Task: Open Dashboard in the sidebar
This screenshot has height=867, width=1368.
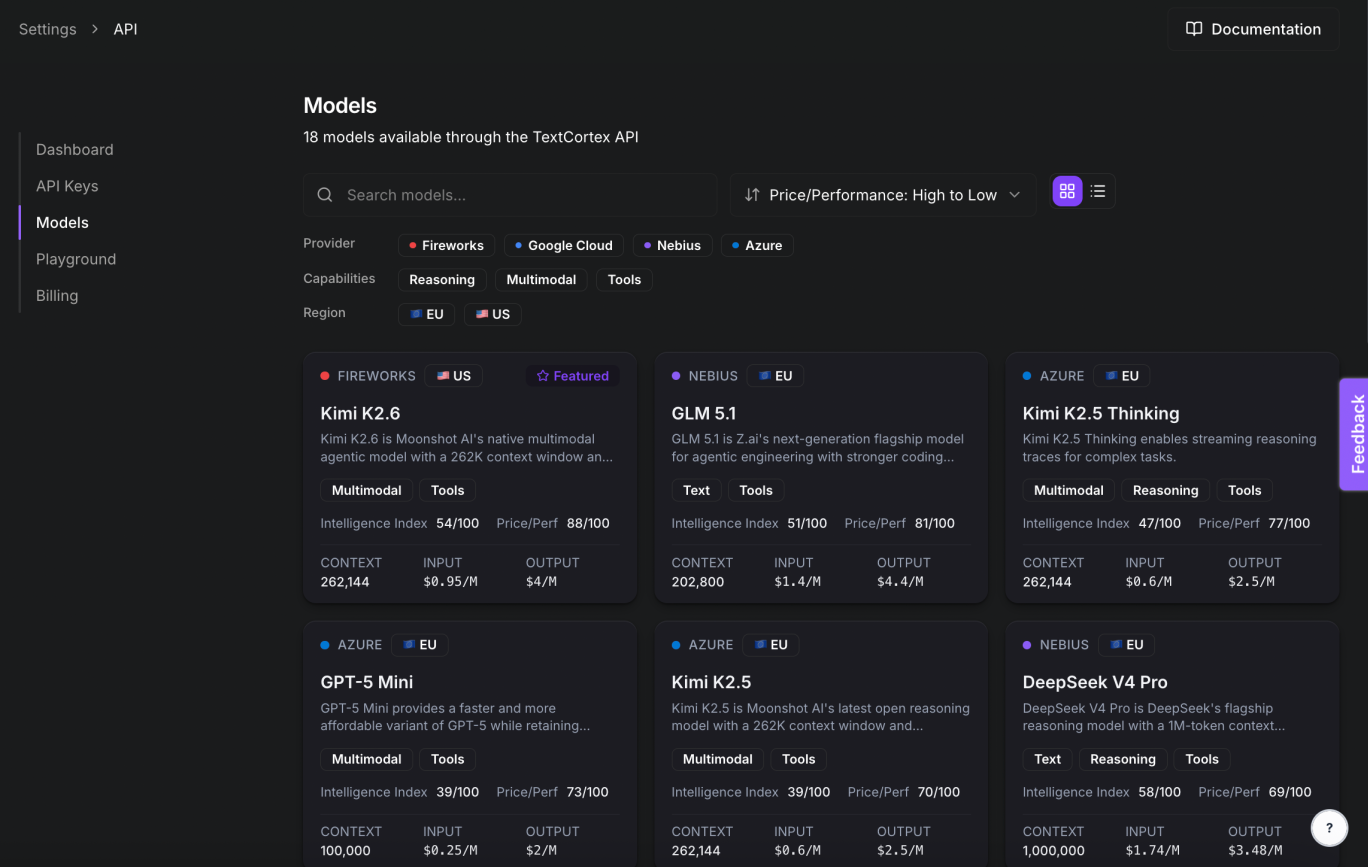Action: tap(75, 150)
